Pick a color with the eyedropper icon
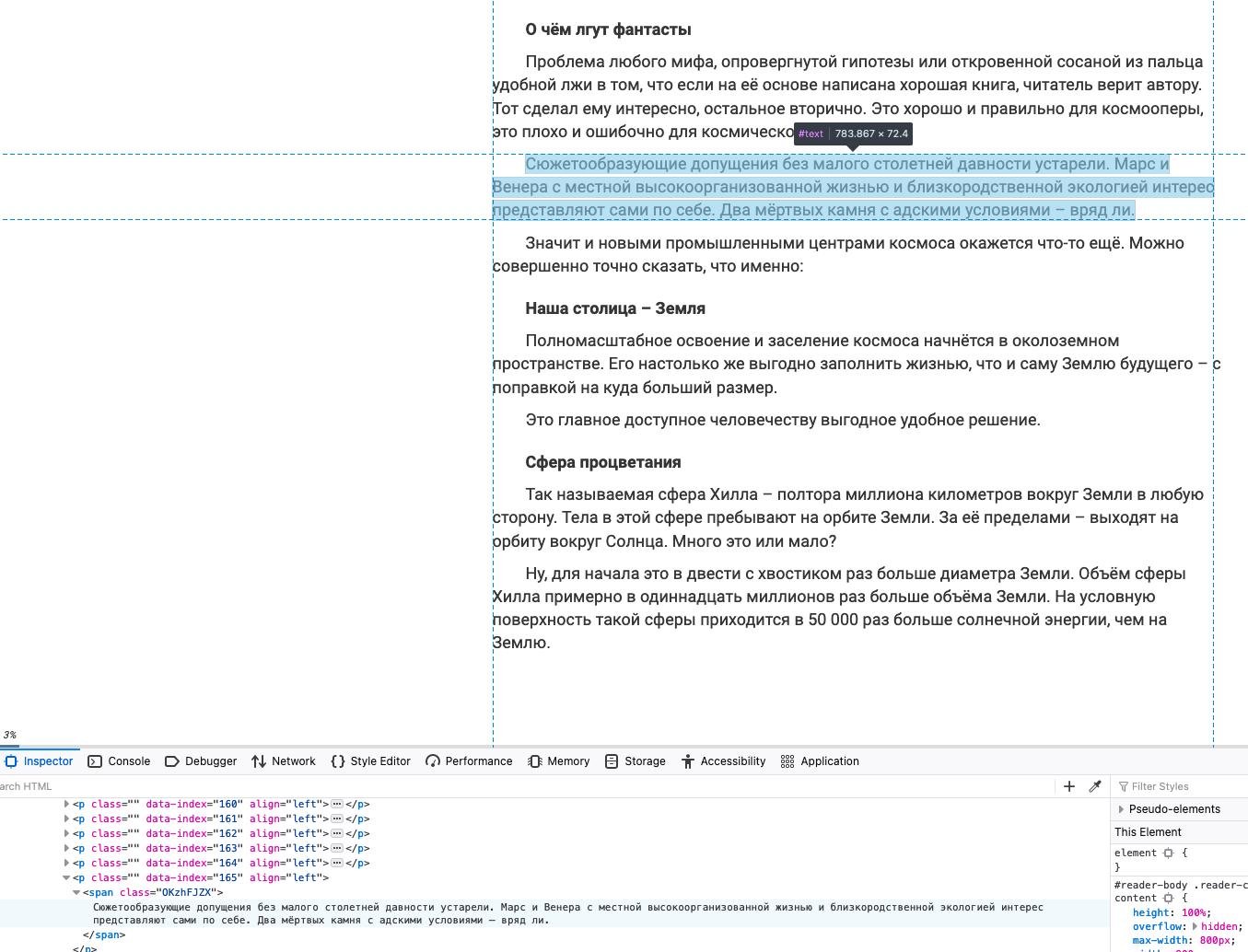The width and height of the screenshot is (1248, 952). click(1095, 786)
